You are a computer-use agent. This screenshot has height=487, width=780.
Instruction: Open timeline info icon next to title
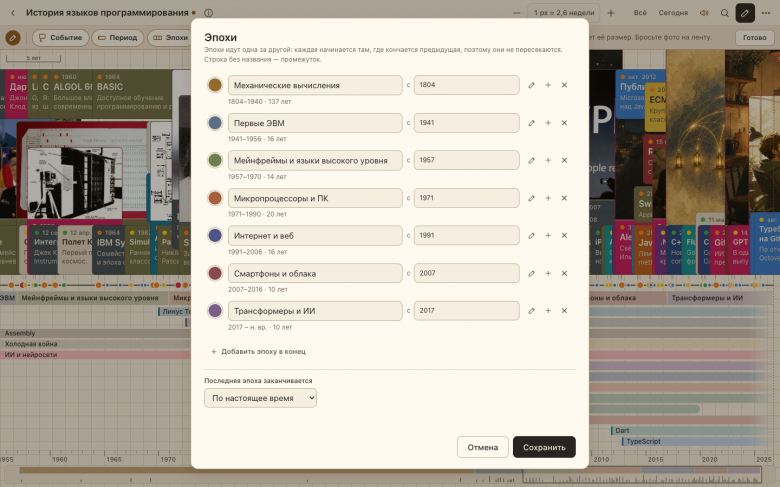pos(208,13)
